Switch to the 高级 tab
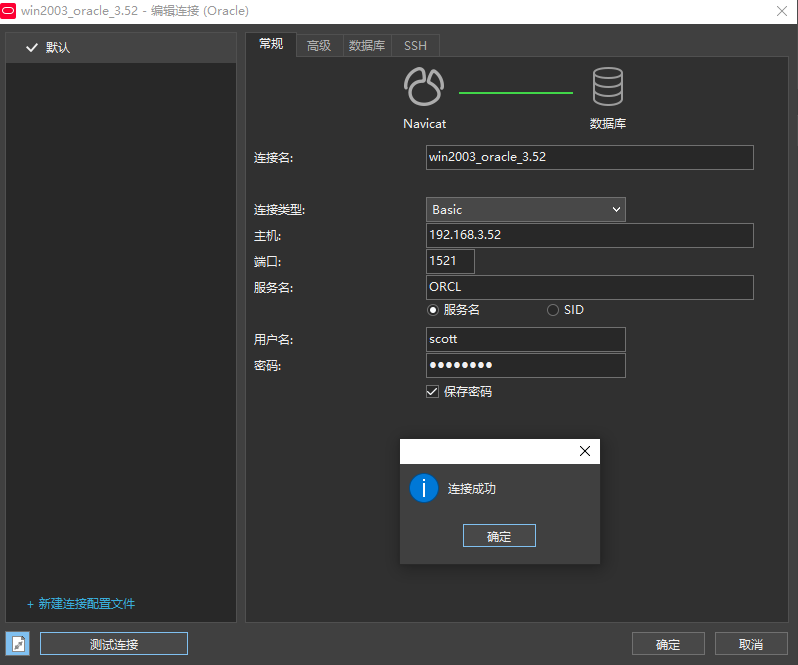 [319, 46]
